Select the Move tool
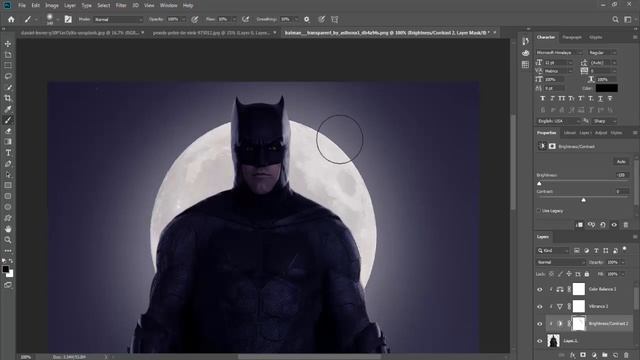Viewport: 640px width, 360px height. (8, 44)
